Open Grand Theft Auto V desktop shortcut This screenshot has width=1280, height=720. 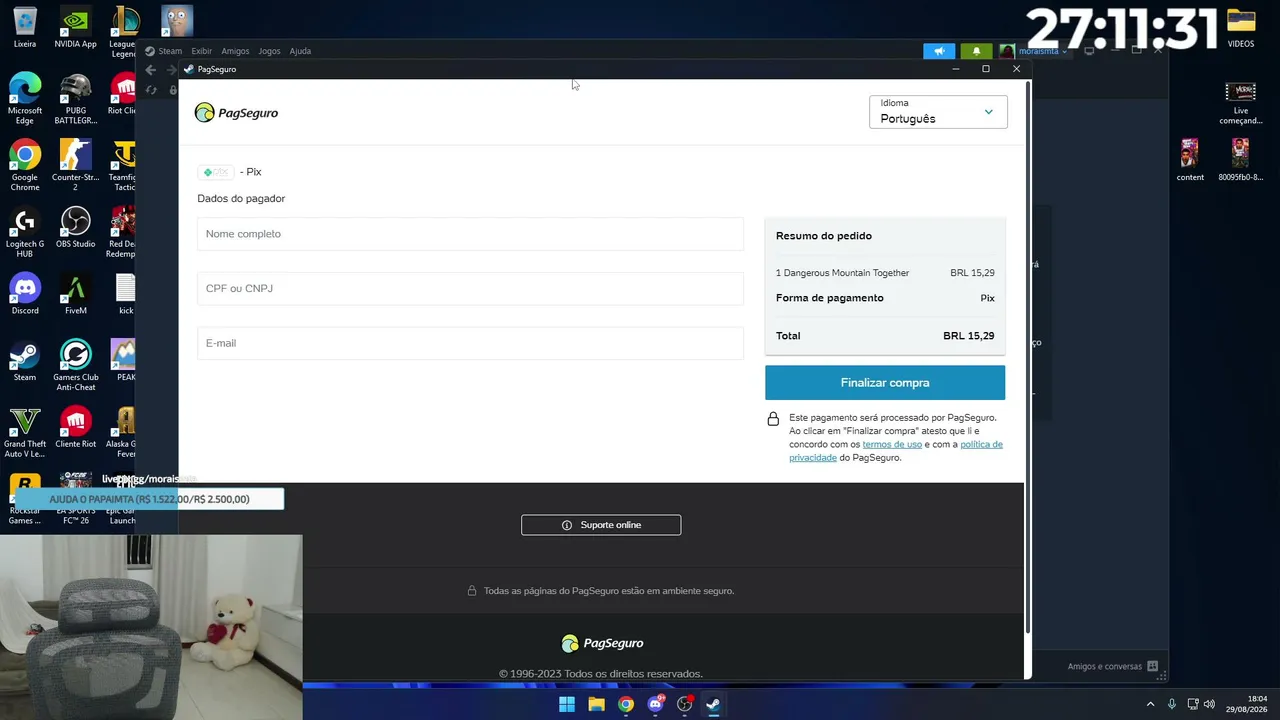click(25, 432)
